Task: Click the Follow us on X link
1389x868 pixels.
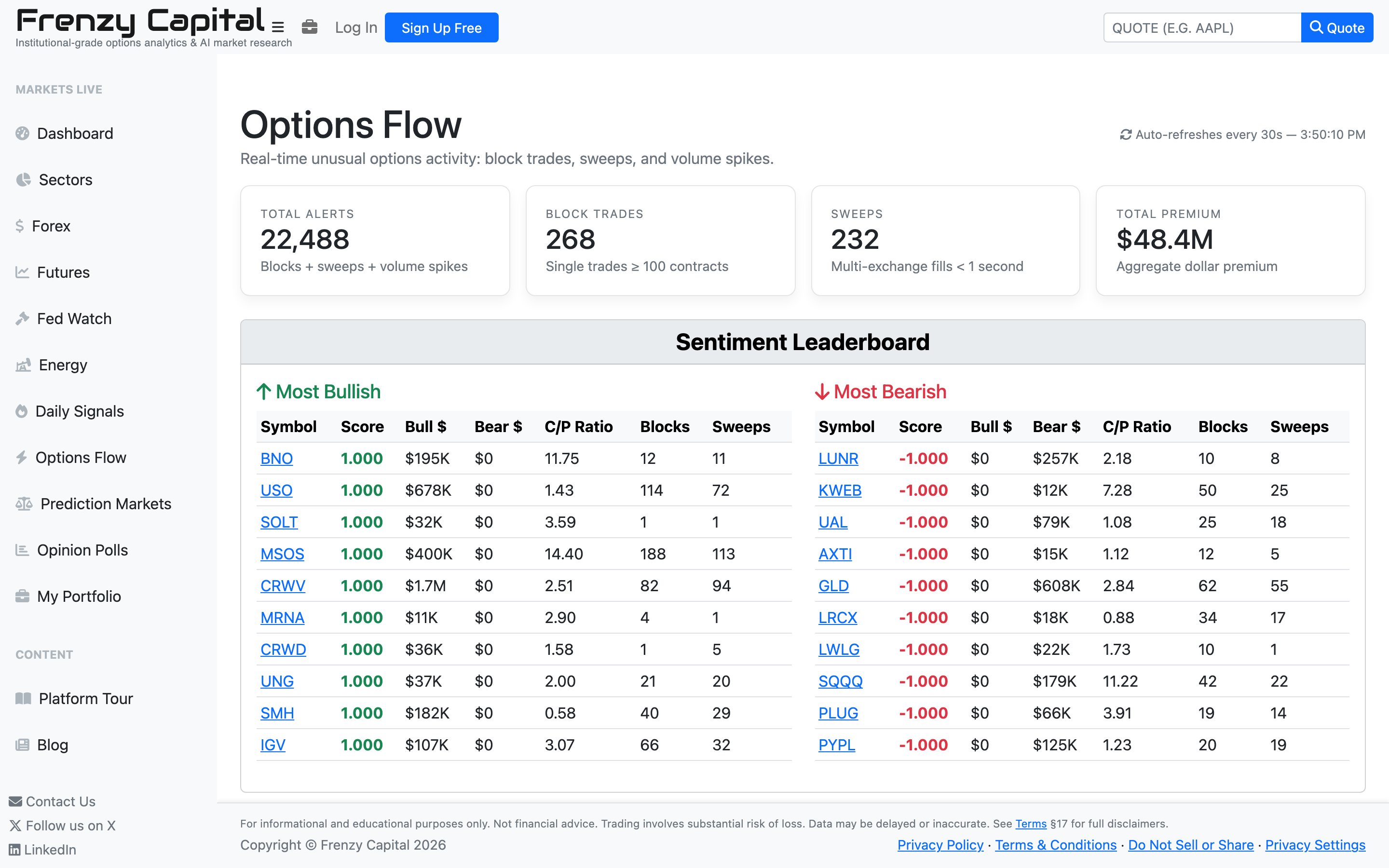Action: 63,826
